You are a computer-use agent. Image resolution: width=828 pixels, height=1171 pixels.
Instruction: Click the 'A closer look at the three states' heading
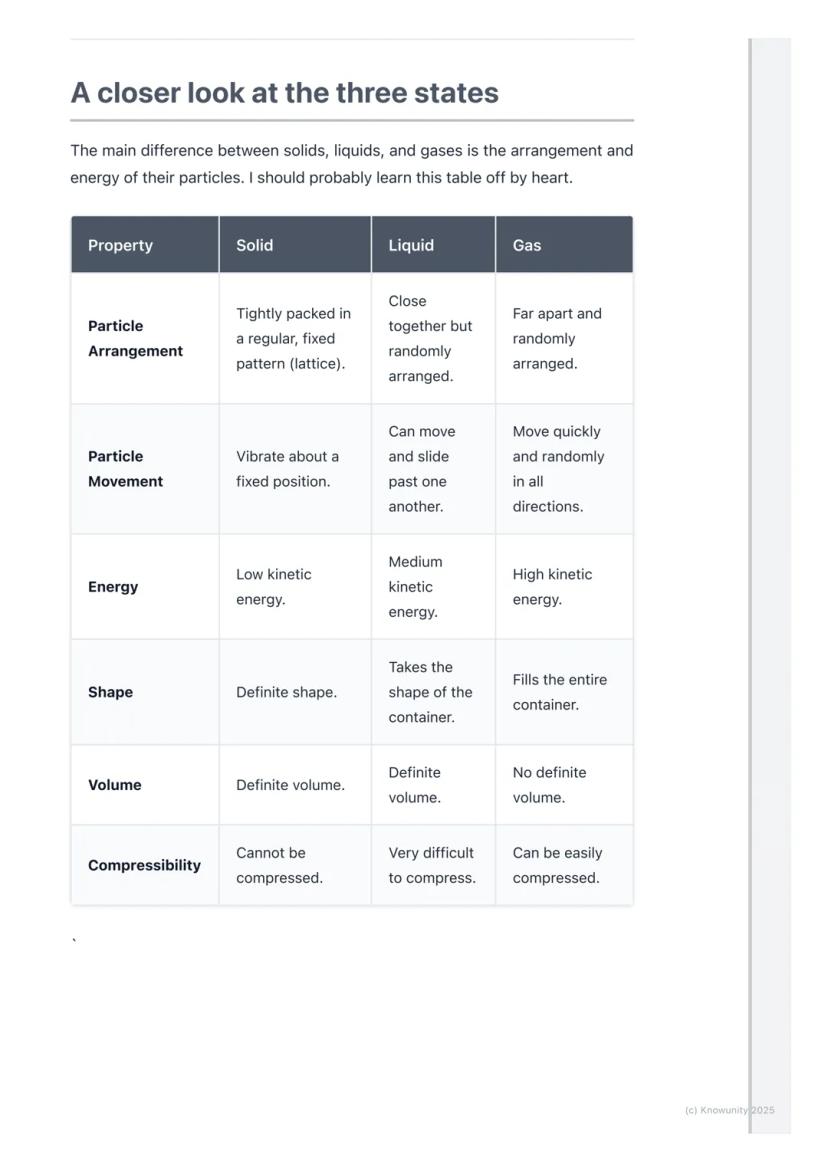284,93
